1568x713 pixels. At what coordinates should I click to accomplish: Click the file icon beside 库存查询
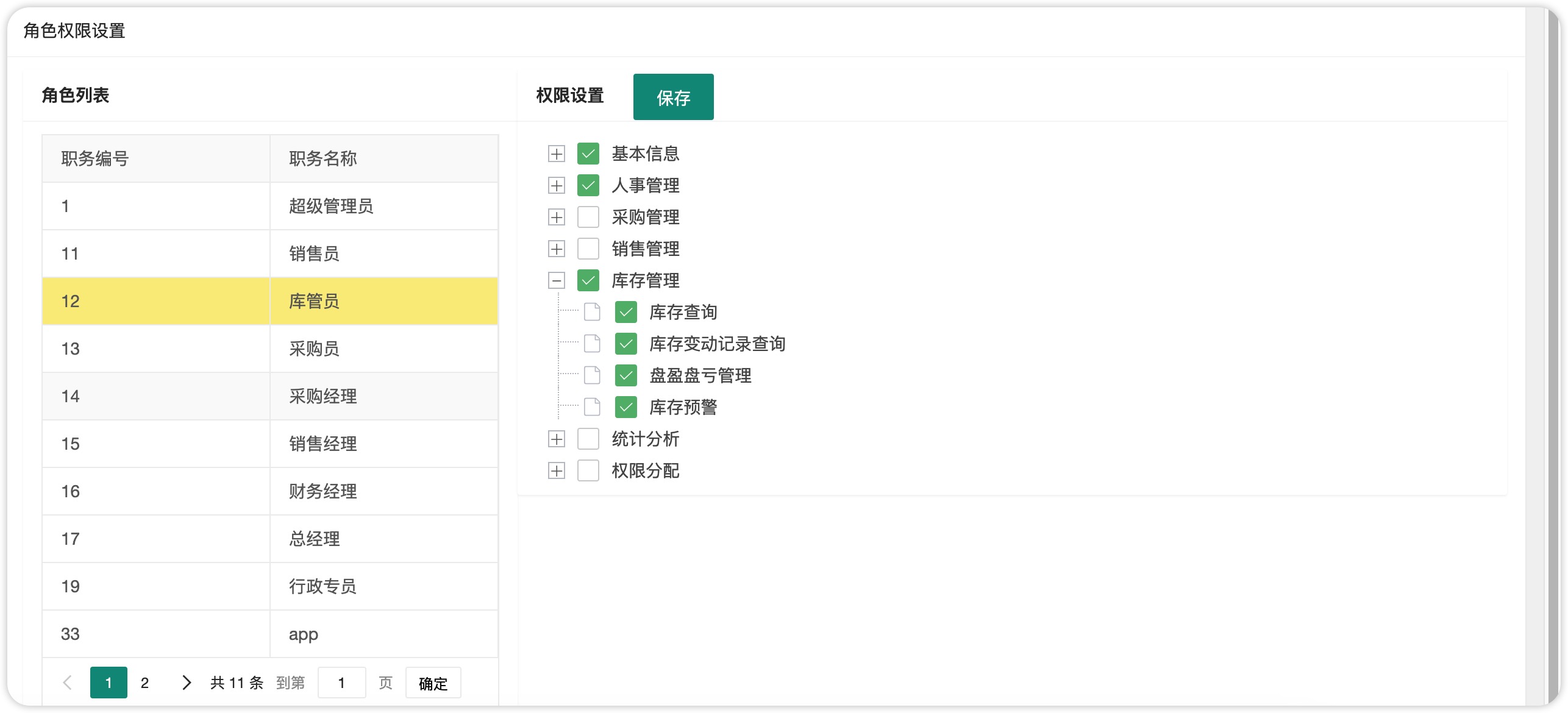tap(592, 312)
